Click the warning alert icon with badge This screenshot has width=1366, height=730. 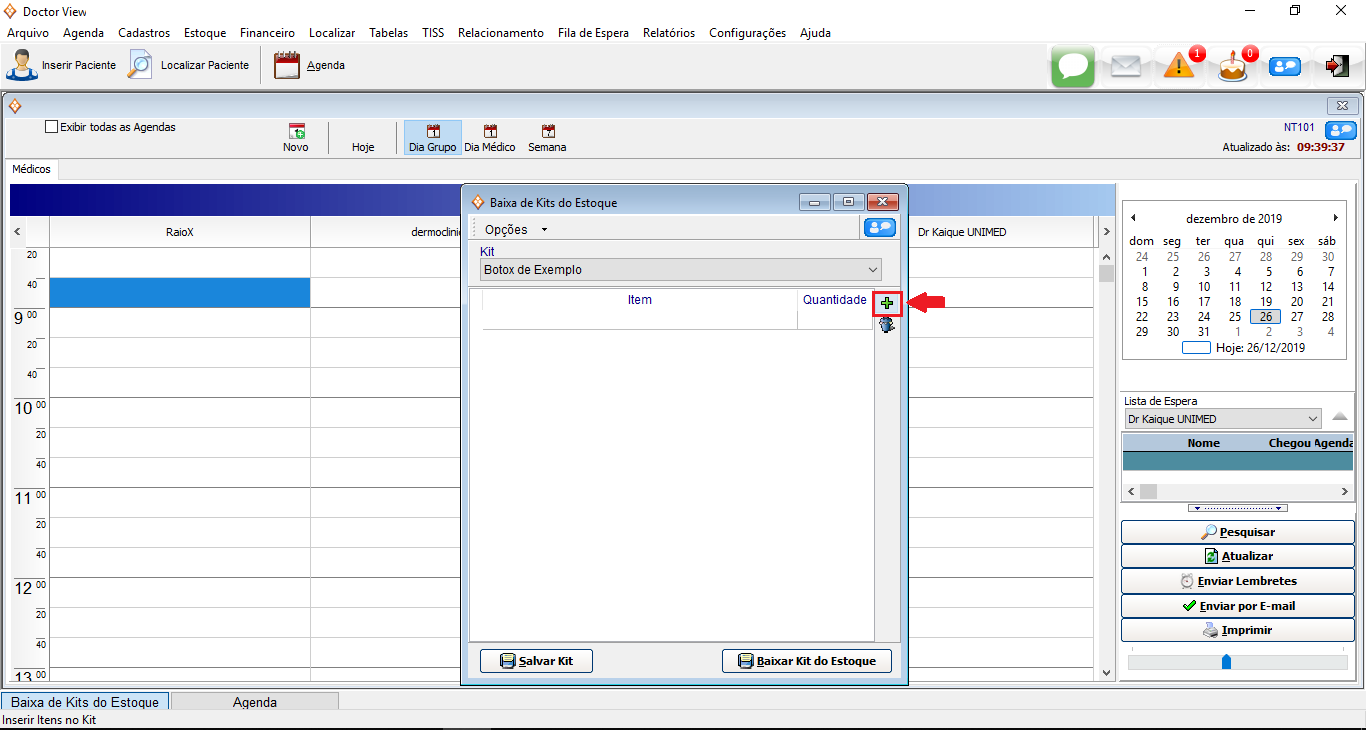(x=1179, y=67)
